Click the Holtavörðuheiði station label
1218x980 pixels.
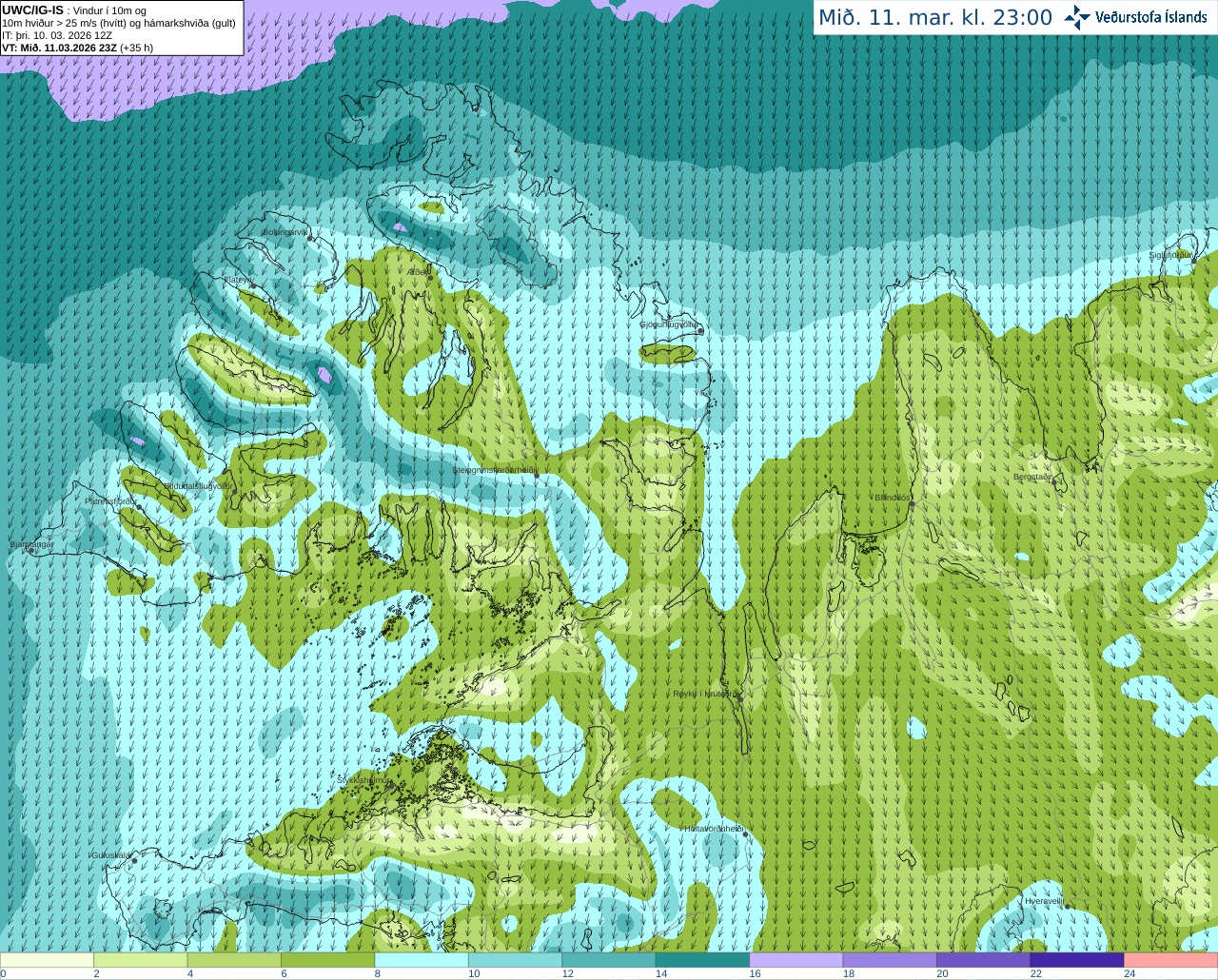point(714,829)
